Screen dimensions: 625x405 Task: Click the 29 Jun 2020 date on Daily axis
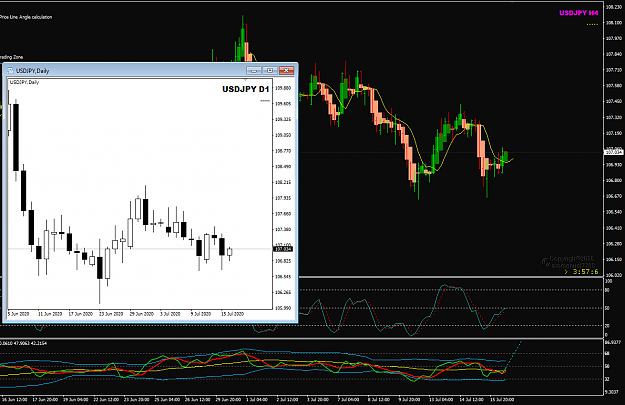pos(142,314)
